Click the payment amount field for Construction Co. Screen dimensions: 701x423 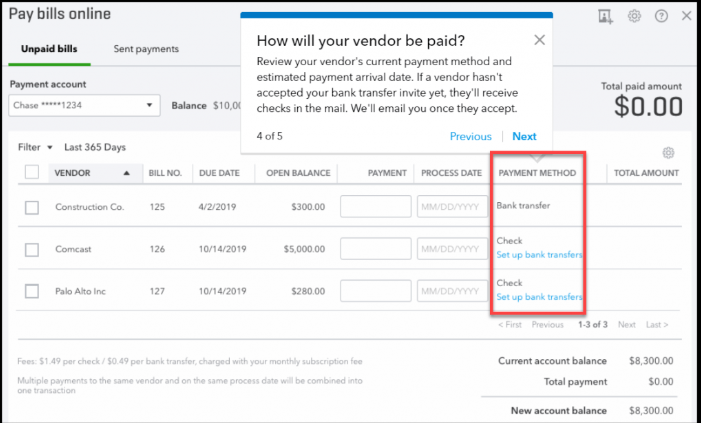click(376, 207)
